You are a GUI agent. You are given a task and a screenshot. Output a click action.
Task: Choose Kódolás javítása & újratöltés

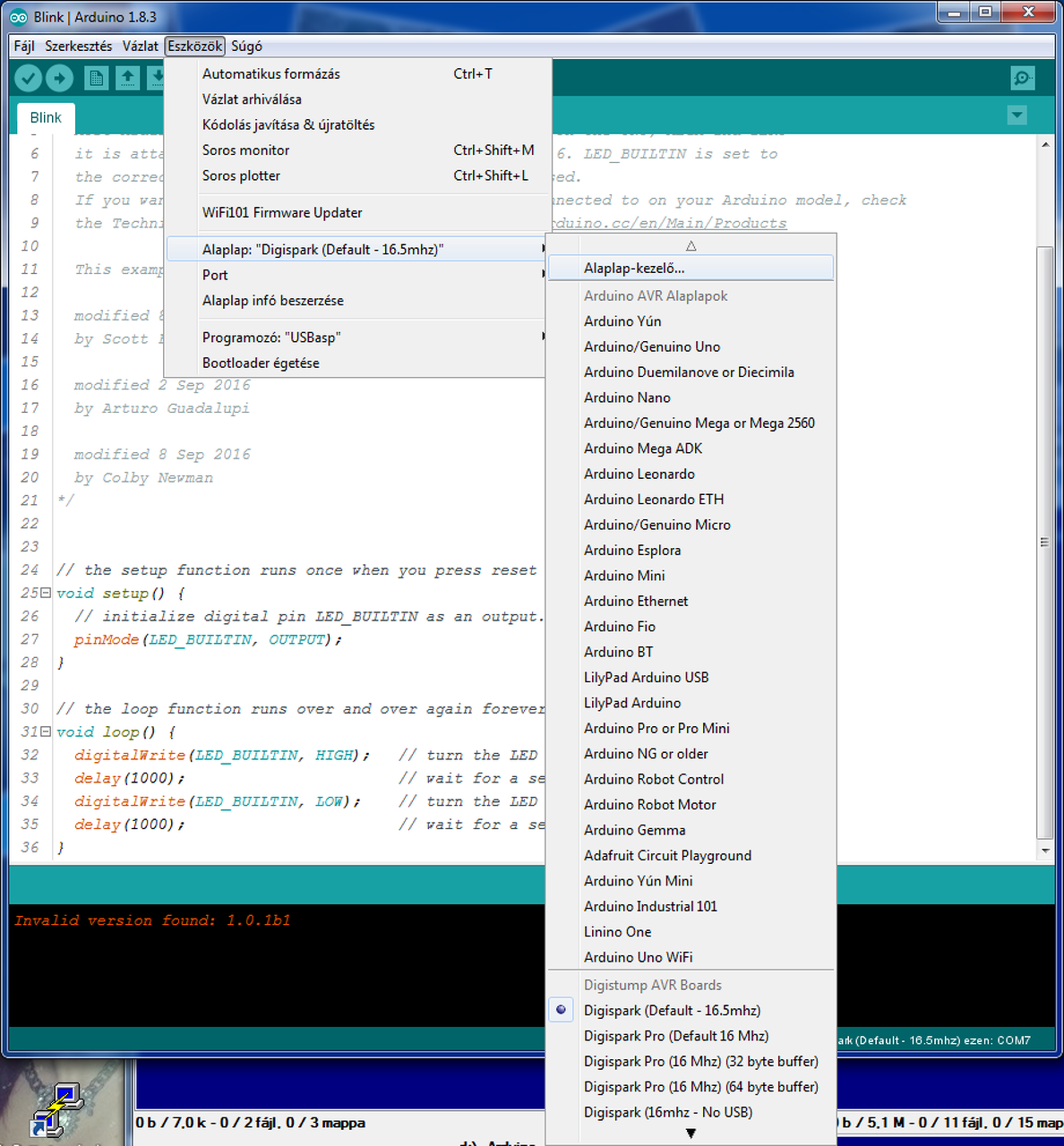(356, 124)
